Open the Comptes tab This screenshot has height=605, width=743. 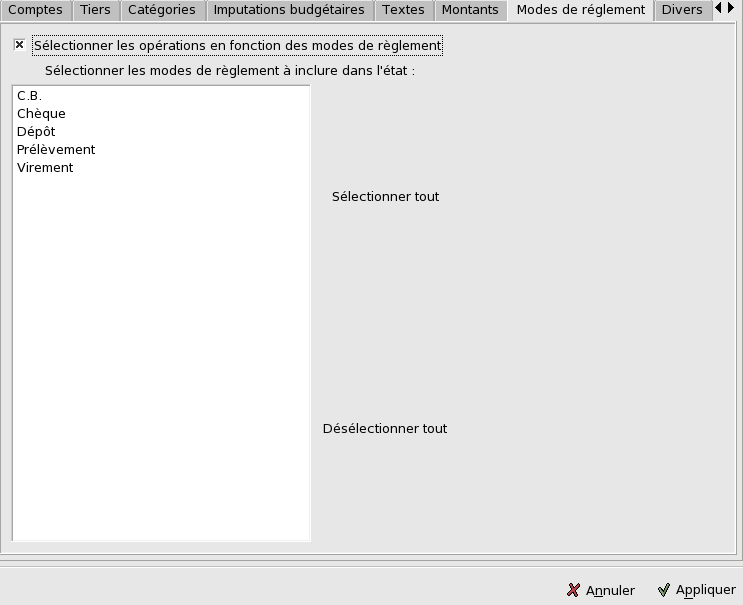tap(36, 10)
